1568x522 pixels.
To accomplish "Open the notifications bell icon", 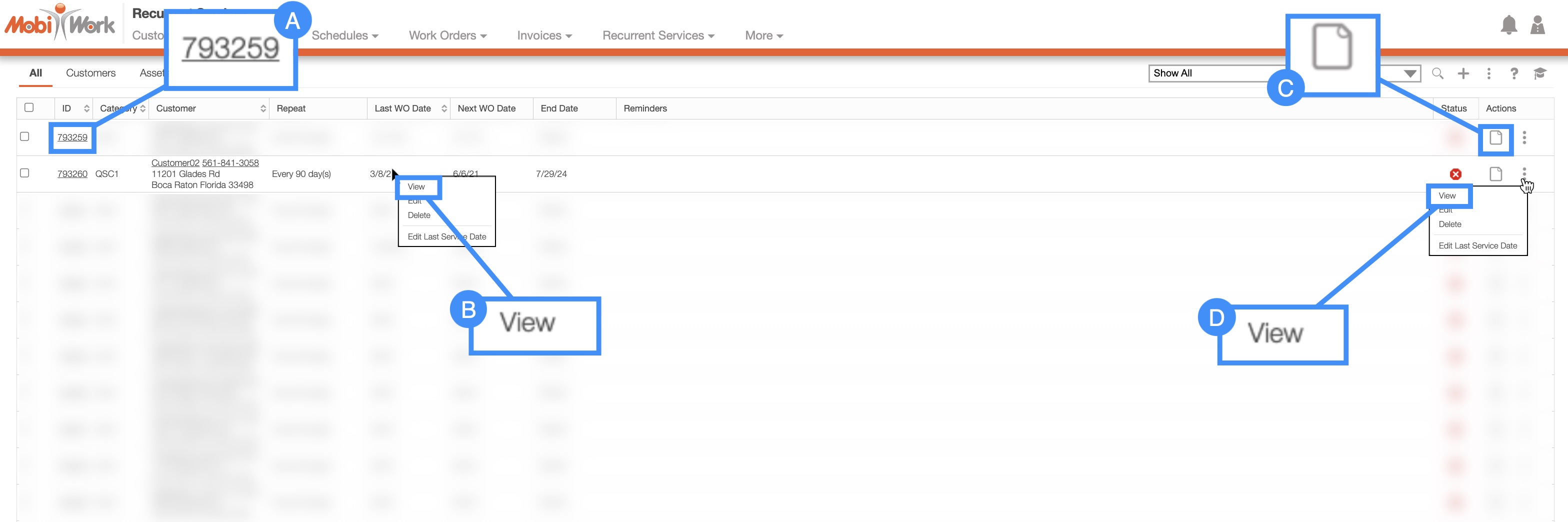I will point(1507,25).
